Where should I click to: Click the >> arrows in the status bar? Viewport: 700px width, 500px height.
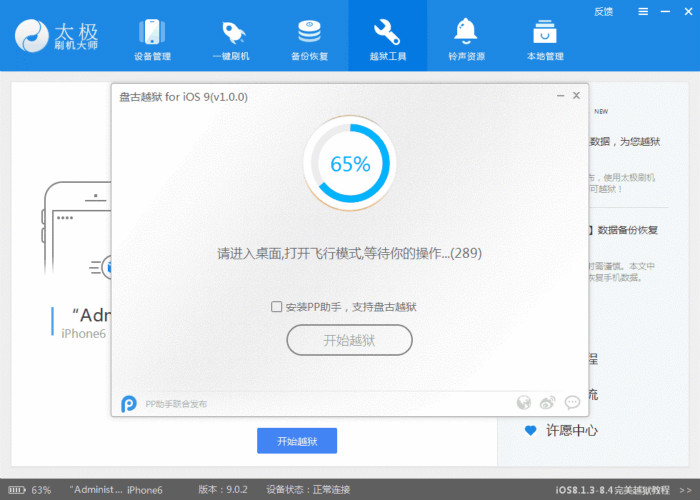(685, 490)
